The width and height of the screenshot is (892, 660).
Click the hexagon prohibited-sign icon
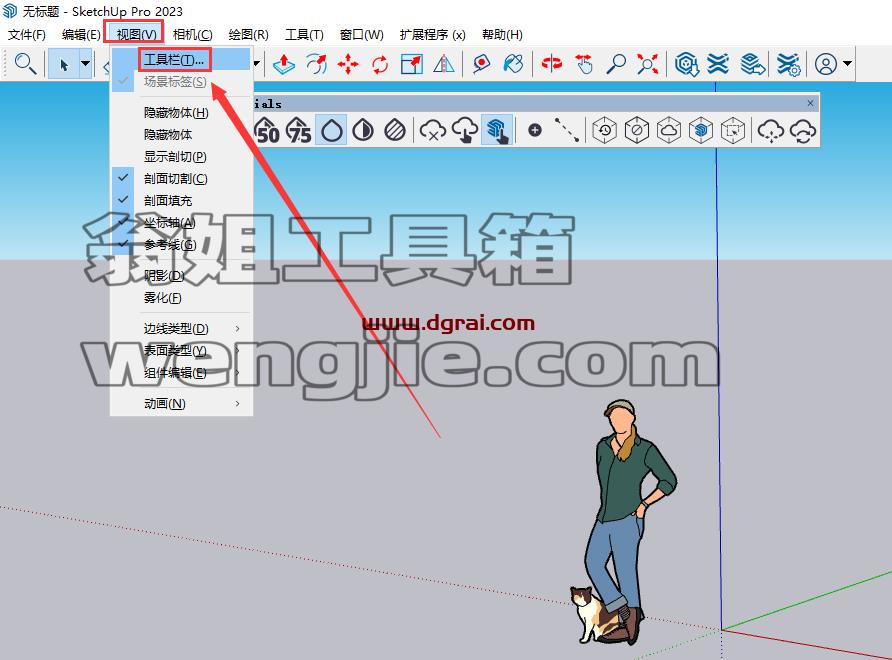(637, 130)
